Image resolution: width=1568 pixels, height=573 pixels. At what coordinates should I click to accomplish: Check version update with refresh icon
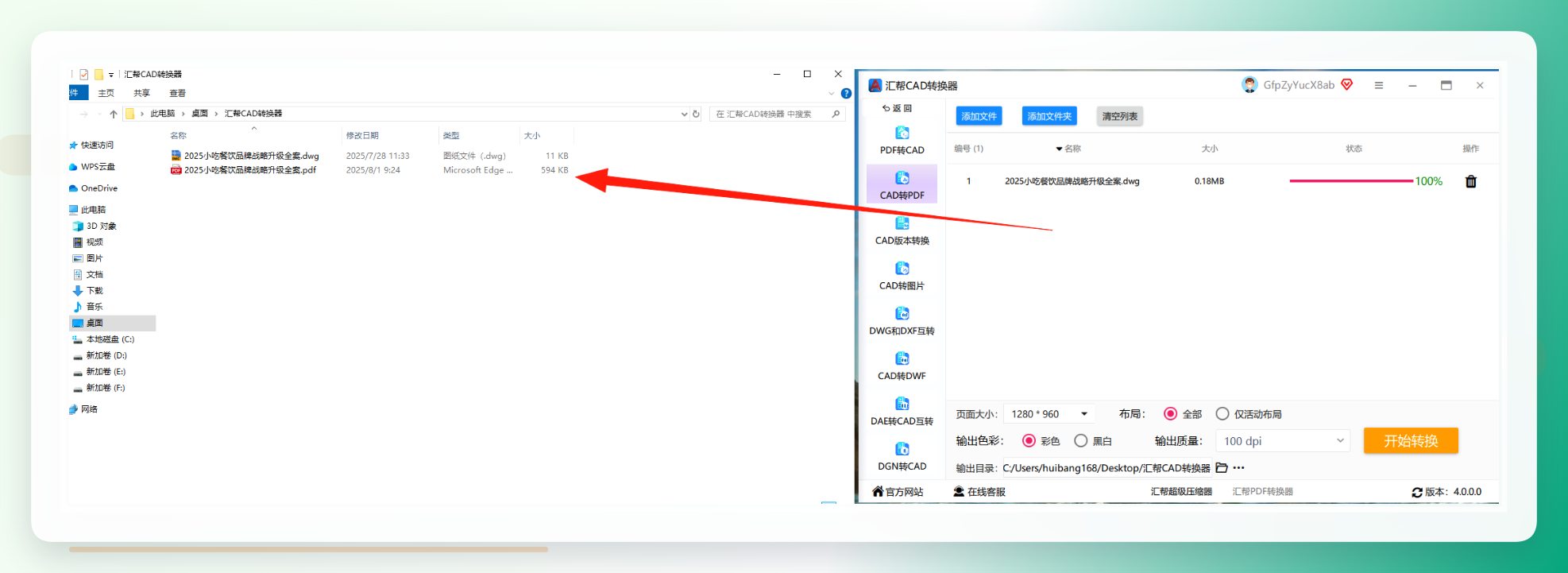click(1416, 492)
